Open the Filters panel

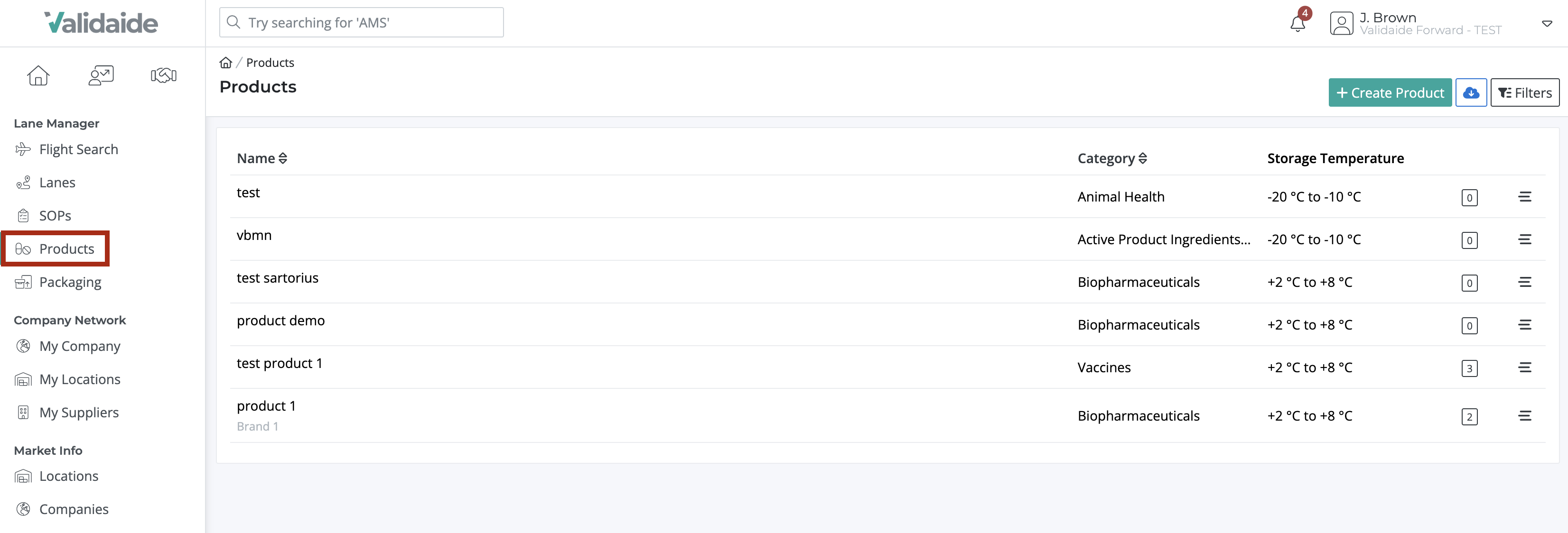(1524, 93)
